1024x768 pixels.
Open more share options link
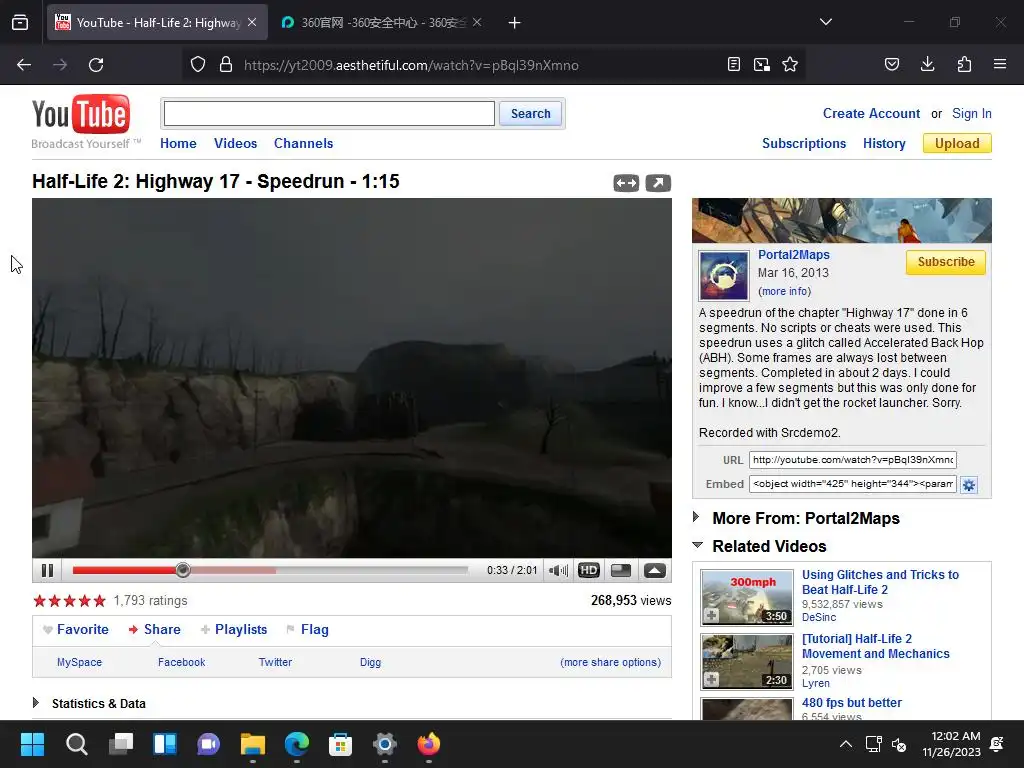point(611,662)
